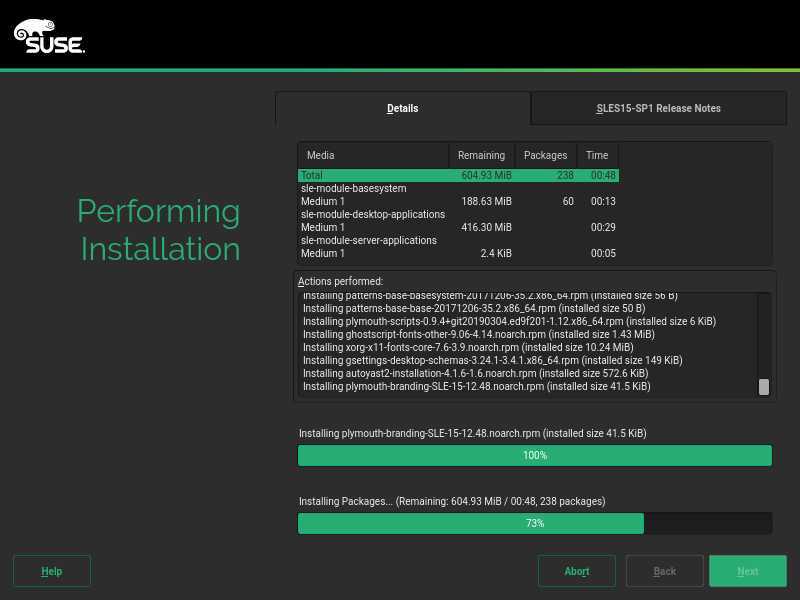Click the current package status label above the 100% bar
The width and height of the screenshot is (800, 600).
[472, 434]
